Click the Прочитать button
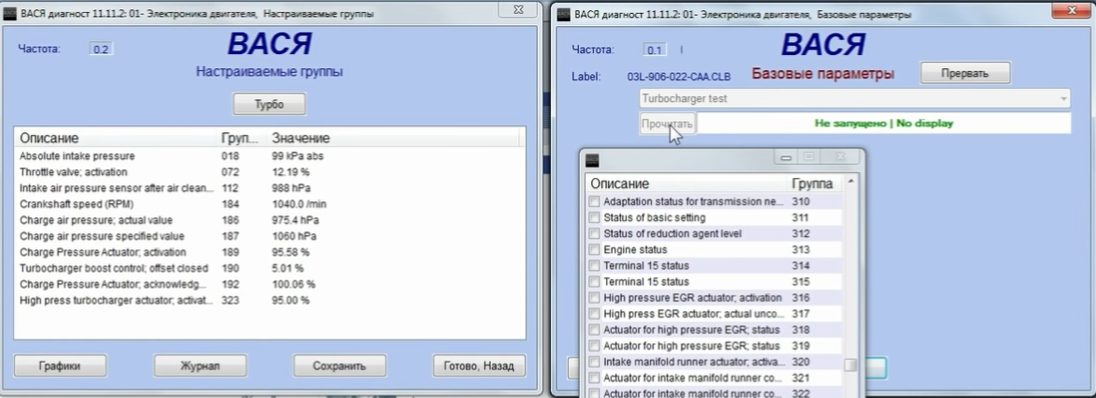This screenshot has height=398, width=1096. [668, 123]
